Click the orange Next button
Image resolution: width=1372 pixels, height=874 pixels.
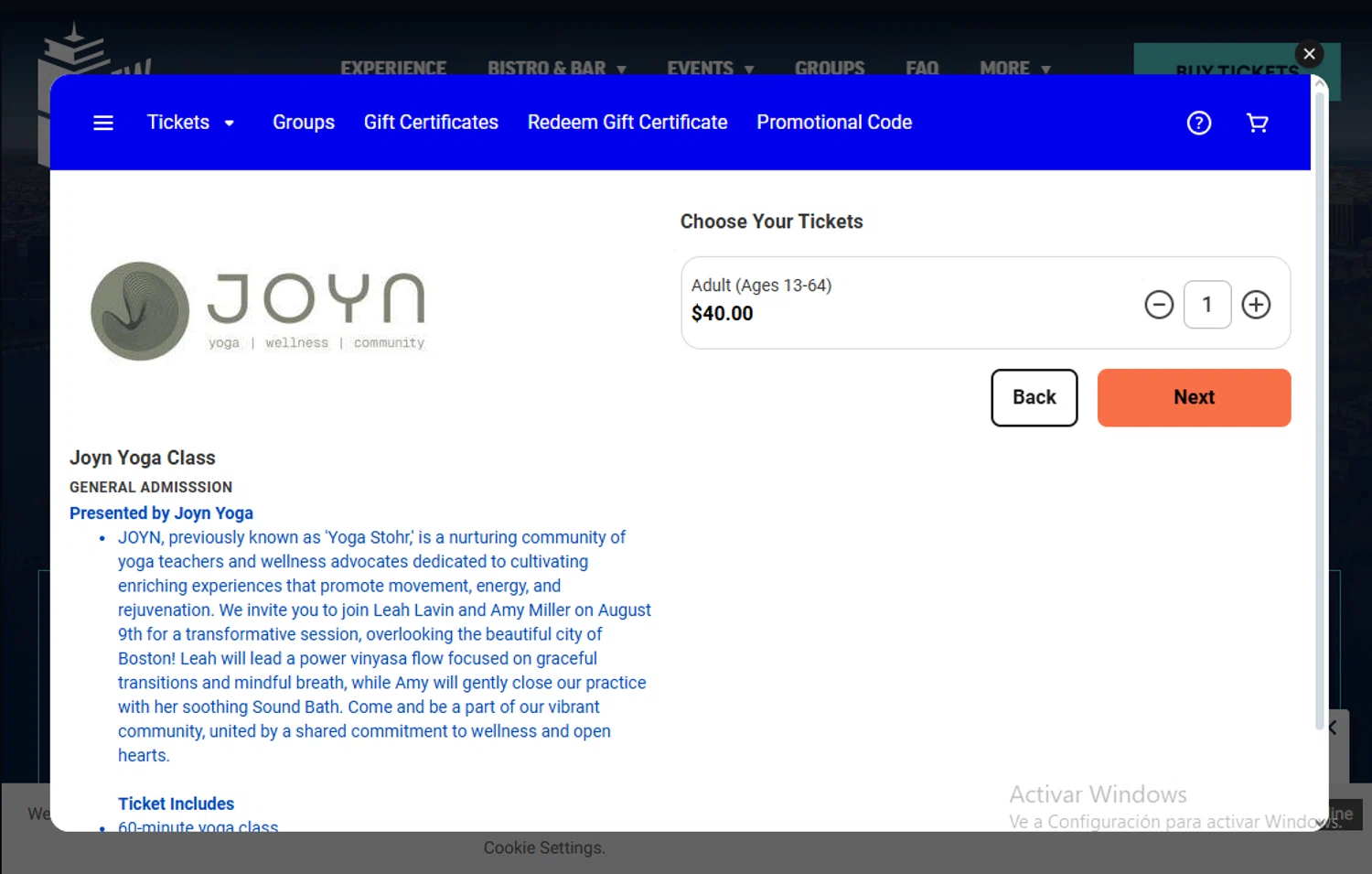1194,397
